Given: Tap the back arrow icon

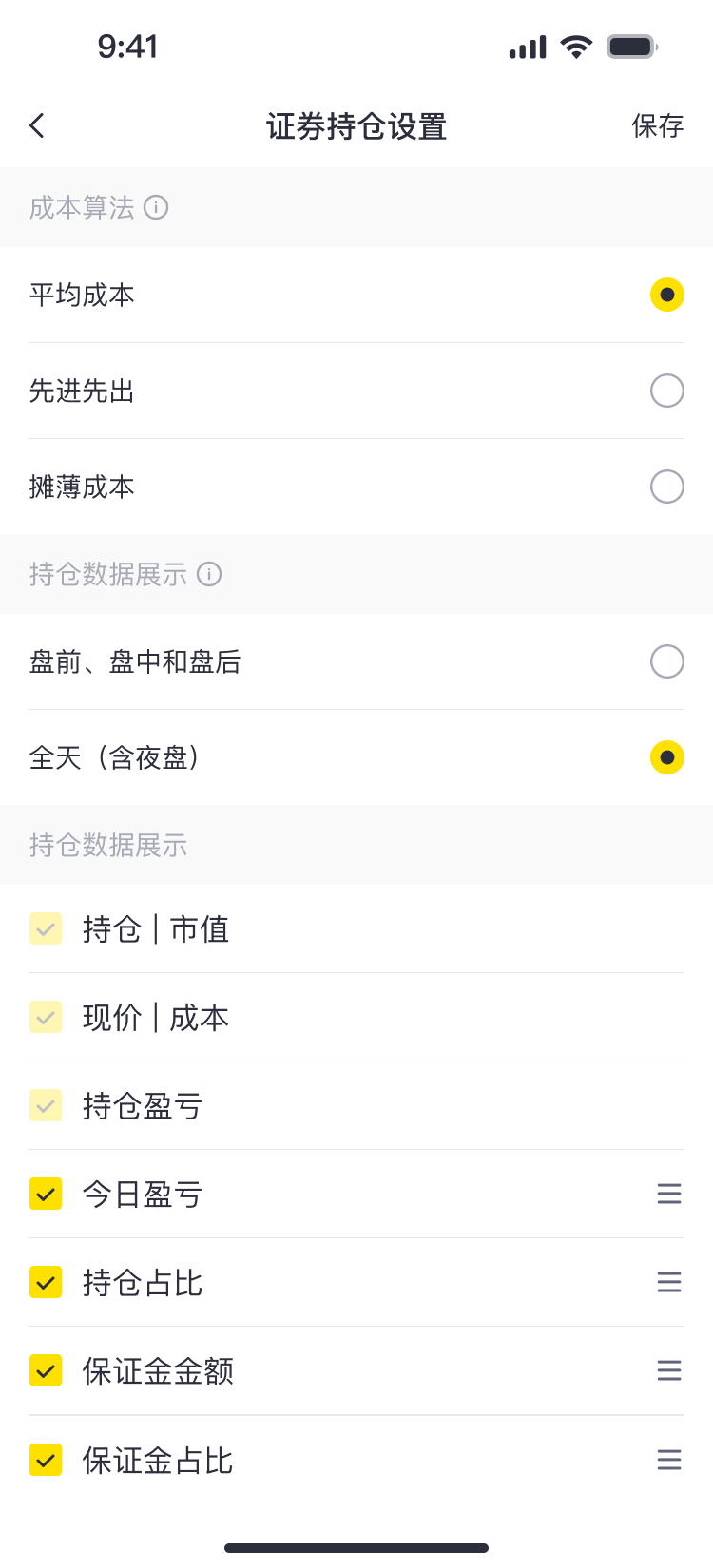Looking at the screenshot, I should (x=37, y=125).
